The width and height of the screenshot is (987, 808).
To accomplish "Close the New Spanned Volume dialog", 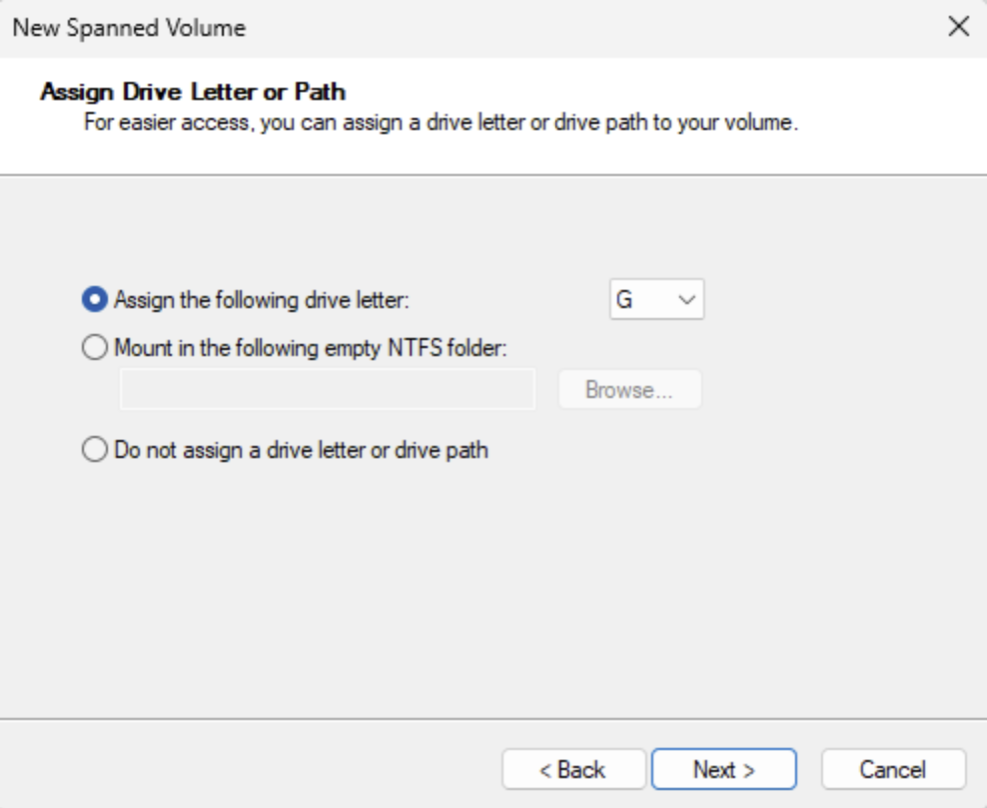I will 958,27.
